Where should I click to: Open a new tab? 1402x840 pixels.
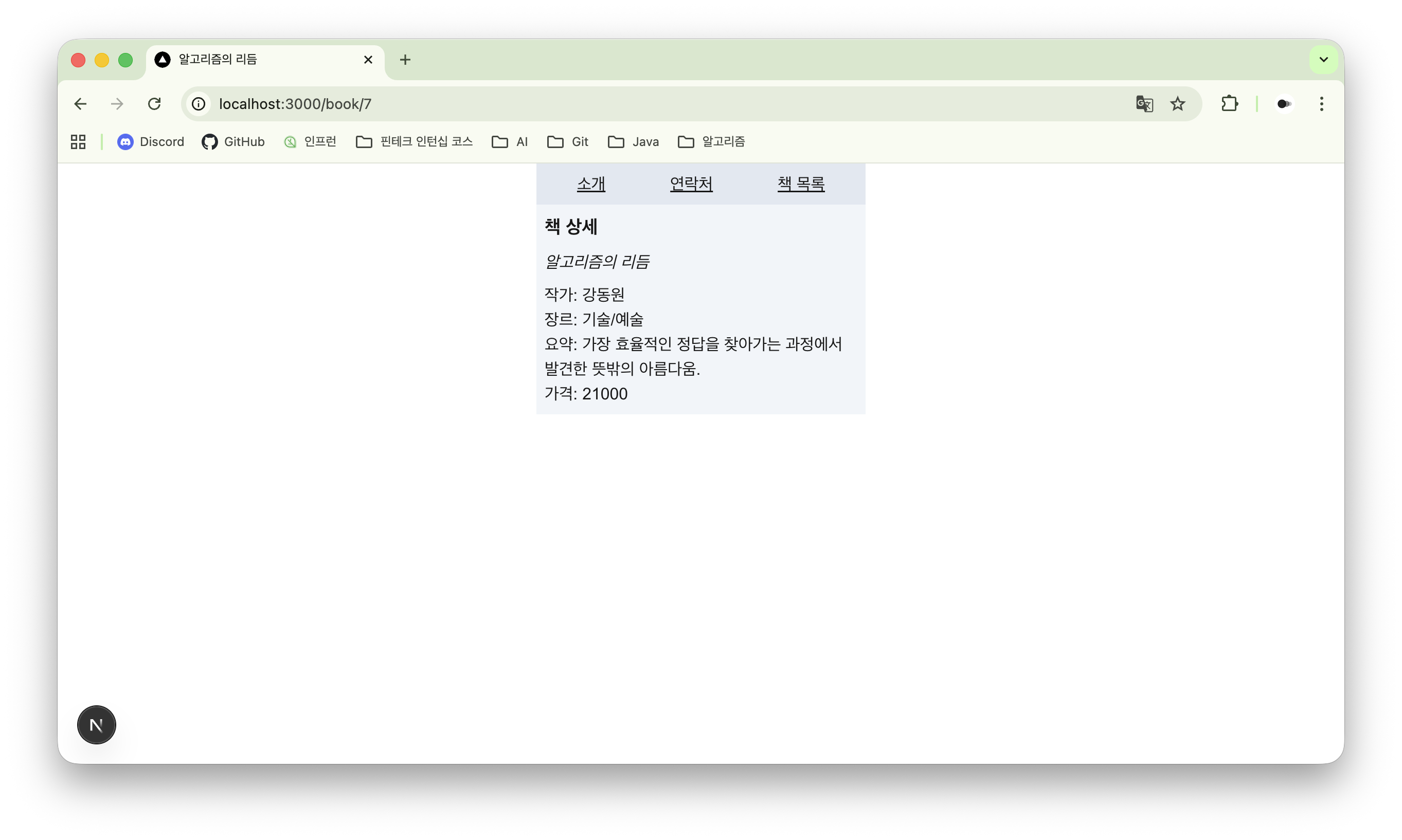405,60
